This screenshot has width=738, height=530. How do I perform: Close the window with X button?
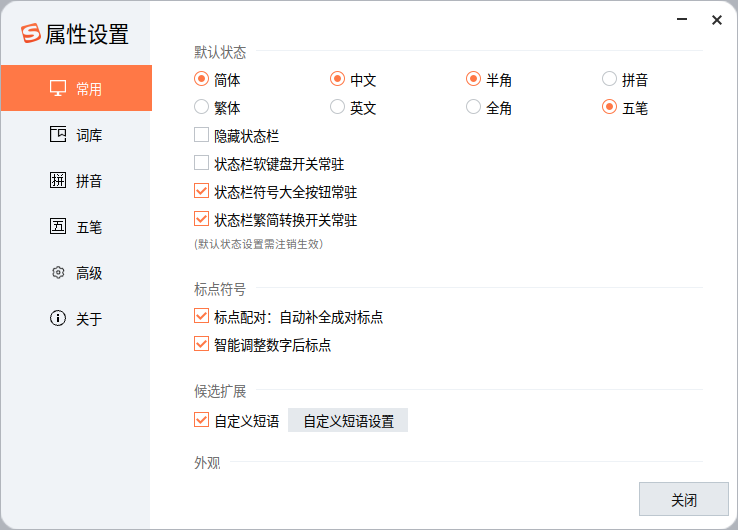717,20
